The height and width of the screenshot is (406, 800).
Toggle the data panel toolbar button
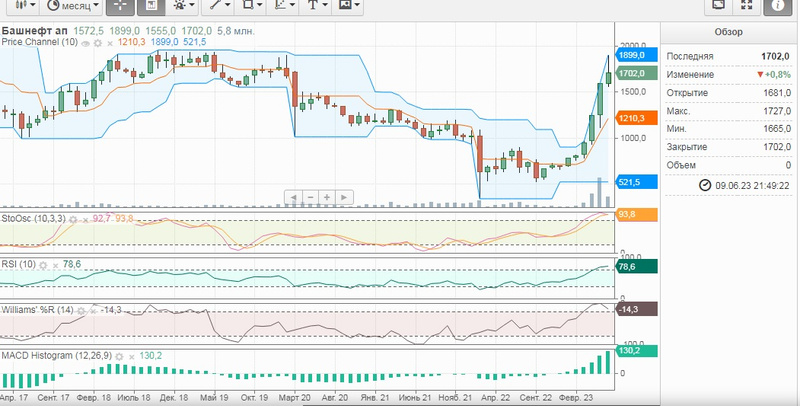coord(150,6)
